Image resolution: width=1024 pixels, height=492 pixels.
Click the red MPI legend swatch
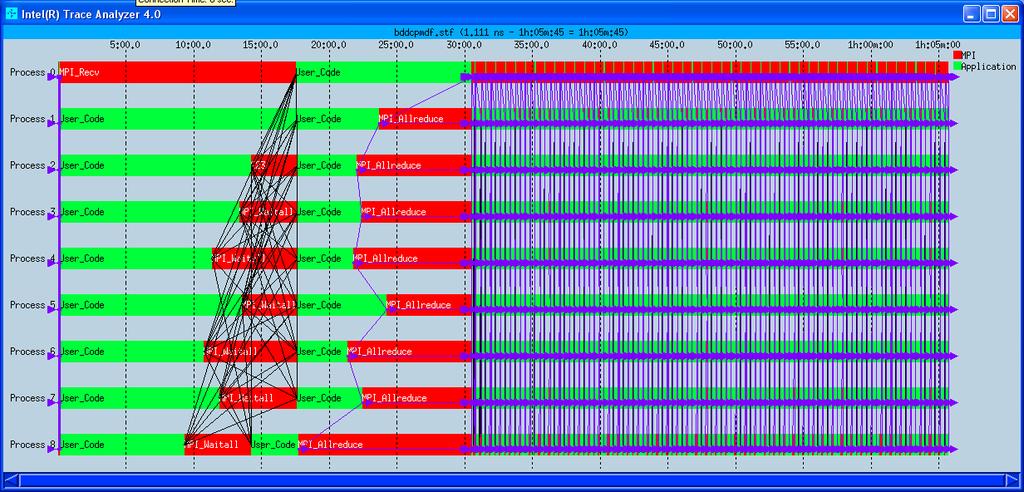coord(957,56)
